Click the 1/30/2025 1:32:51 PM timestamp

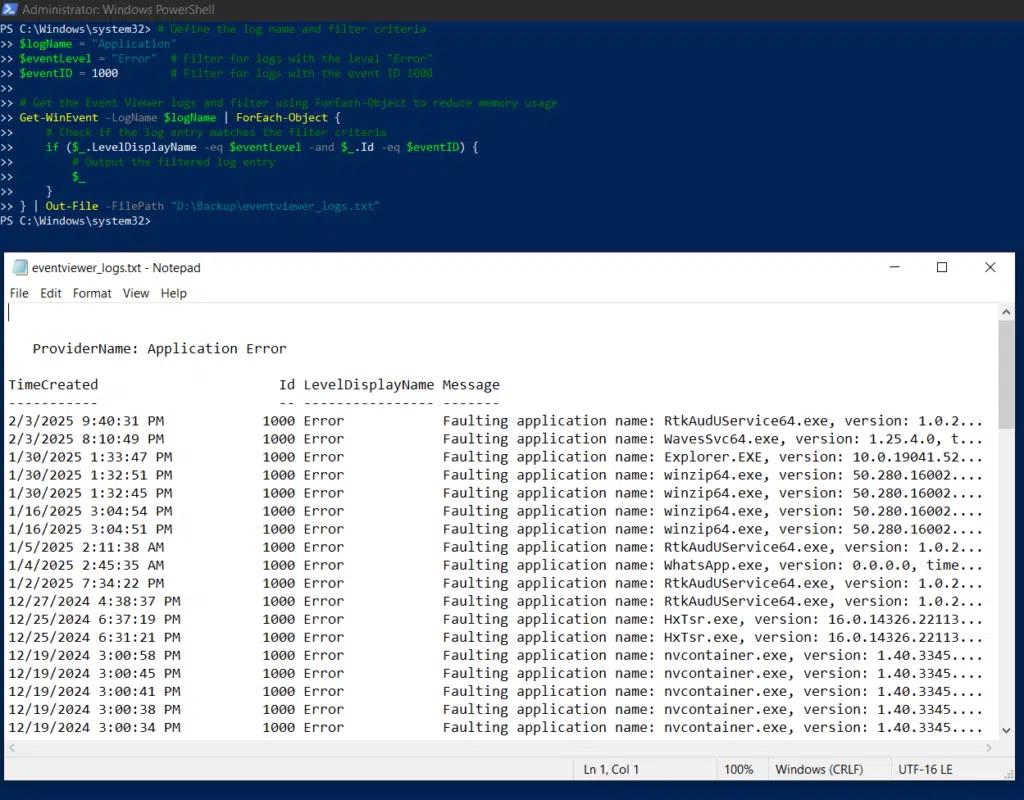pos(90,475)
